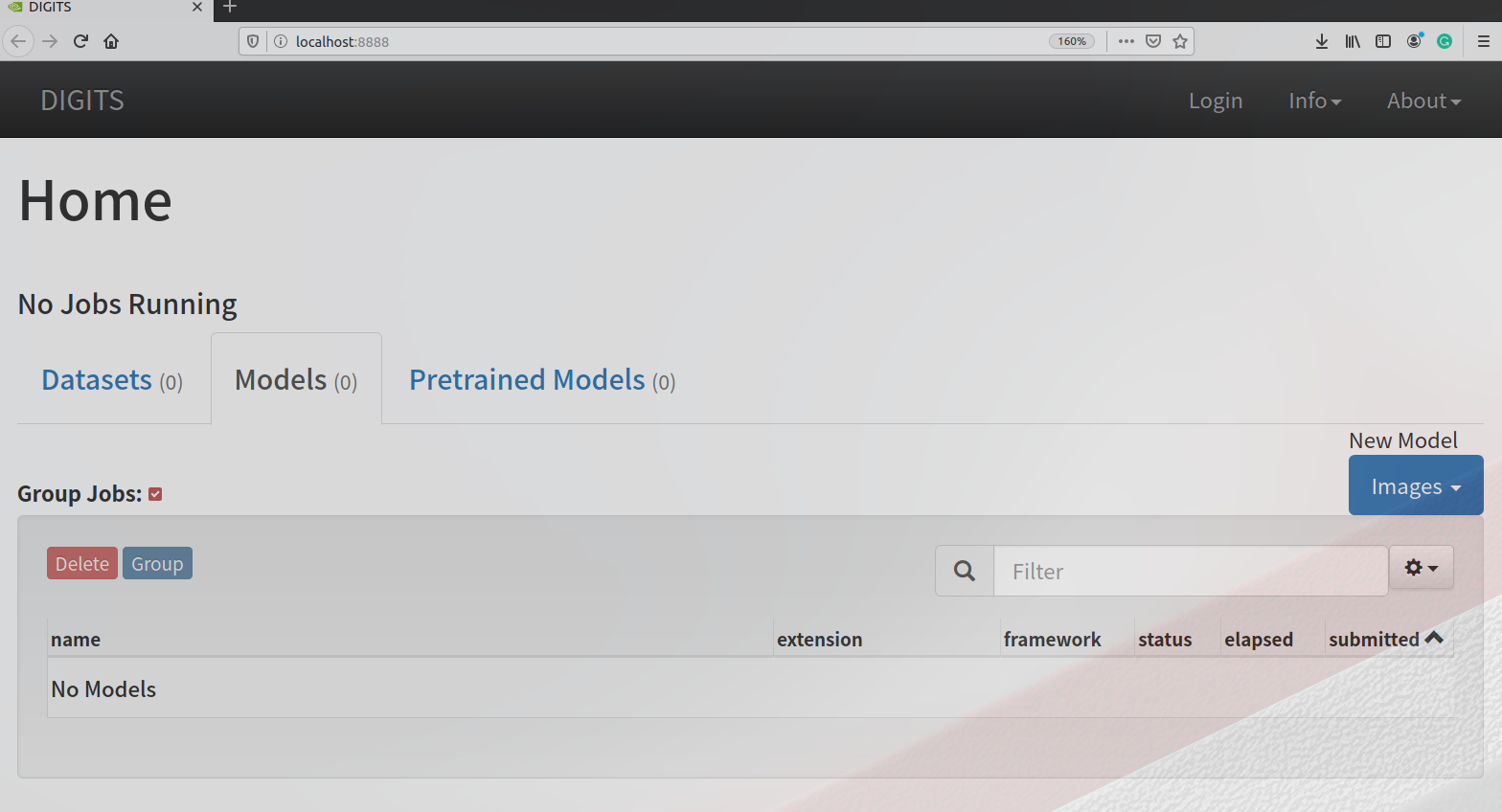
Task: Click the 160% zoom level indicator
Action: pos(1072,41)
